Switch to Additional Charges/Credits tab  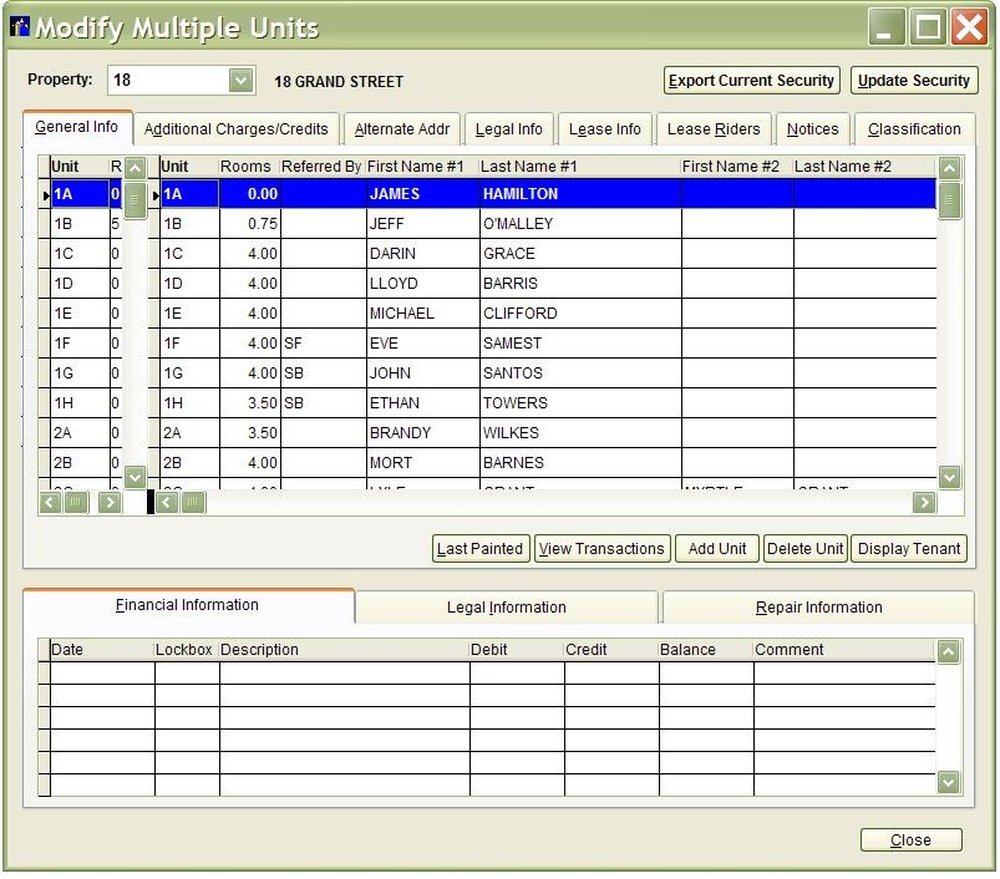(236, 129)
